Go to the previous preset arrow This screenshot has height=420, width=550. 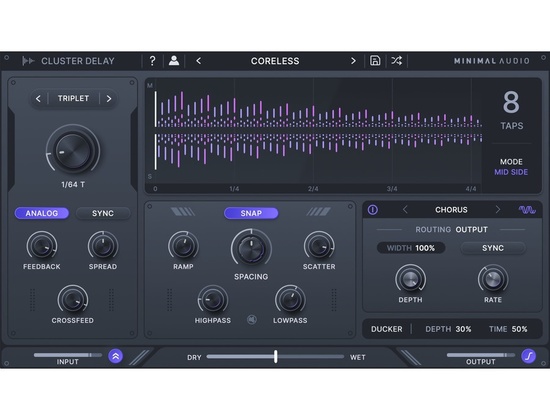(x=199, y=61)
